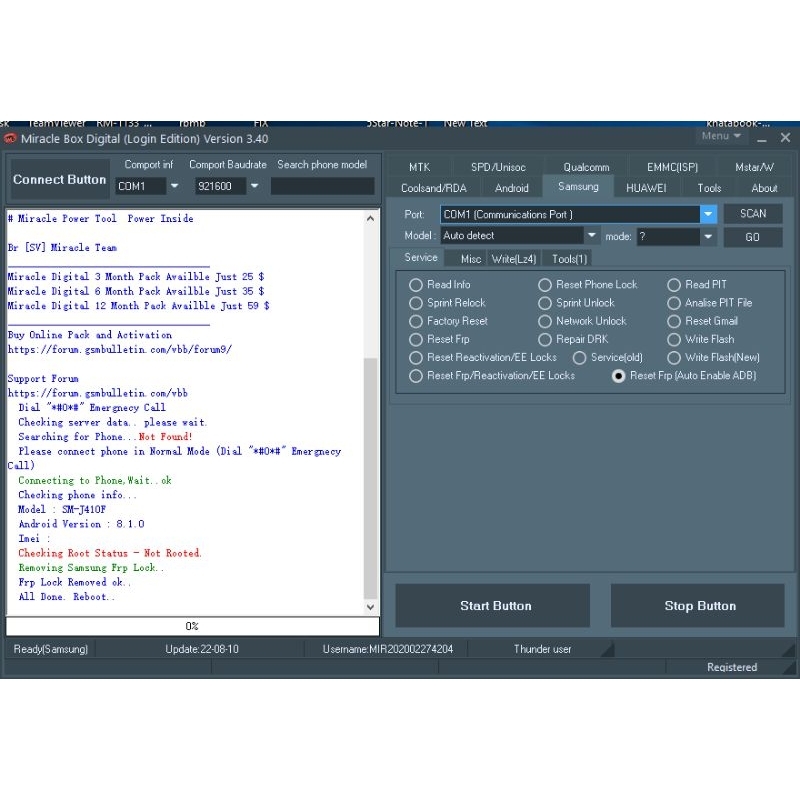This screenshot has width=800, height=800.
Task: Click 'Frp Lock Removed ok..' log line
Action: point(74,582)
